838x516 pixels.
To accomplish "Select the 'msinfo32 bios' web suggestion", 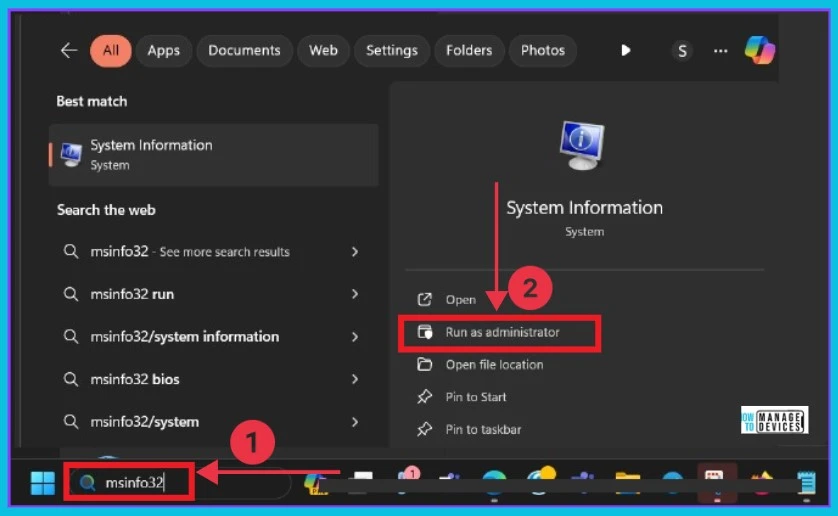I will click(x=135, y=379).
